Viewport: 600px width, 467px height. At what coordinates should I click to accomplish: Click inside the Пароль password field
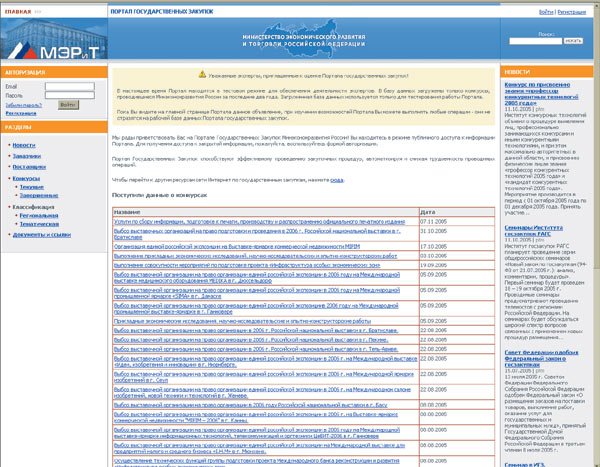(70, 95)
